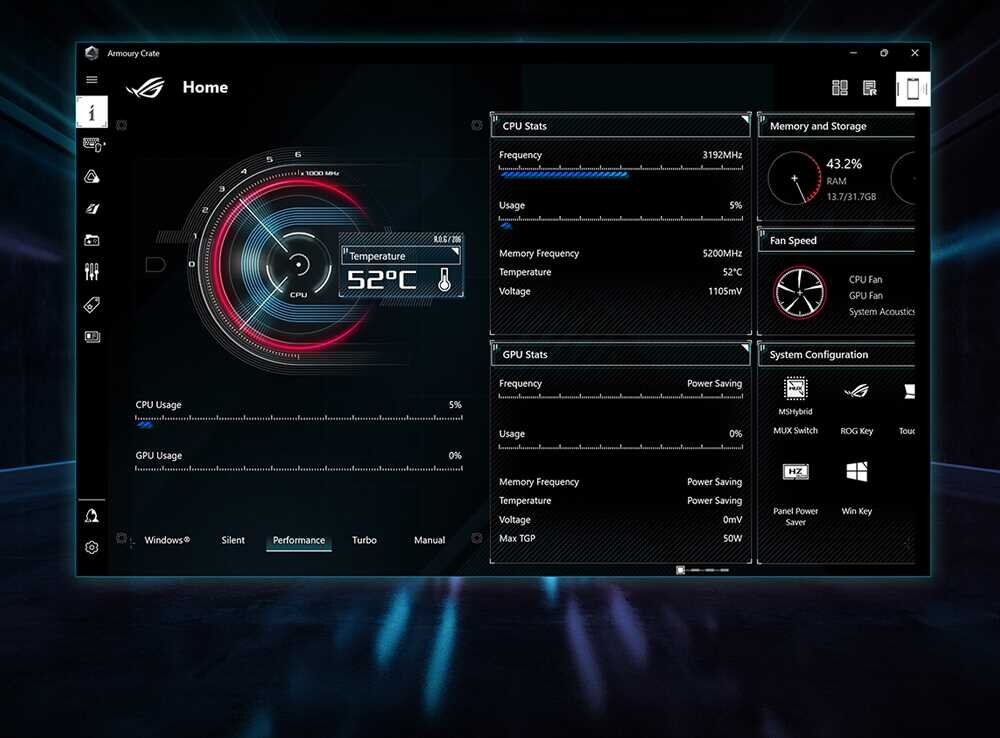The height and width of the screenshot is (738, 1000).
Task: Open Win Key settings
Action: tap(857, 470)
